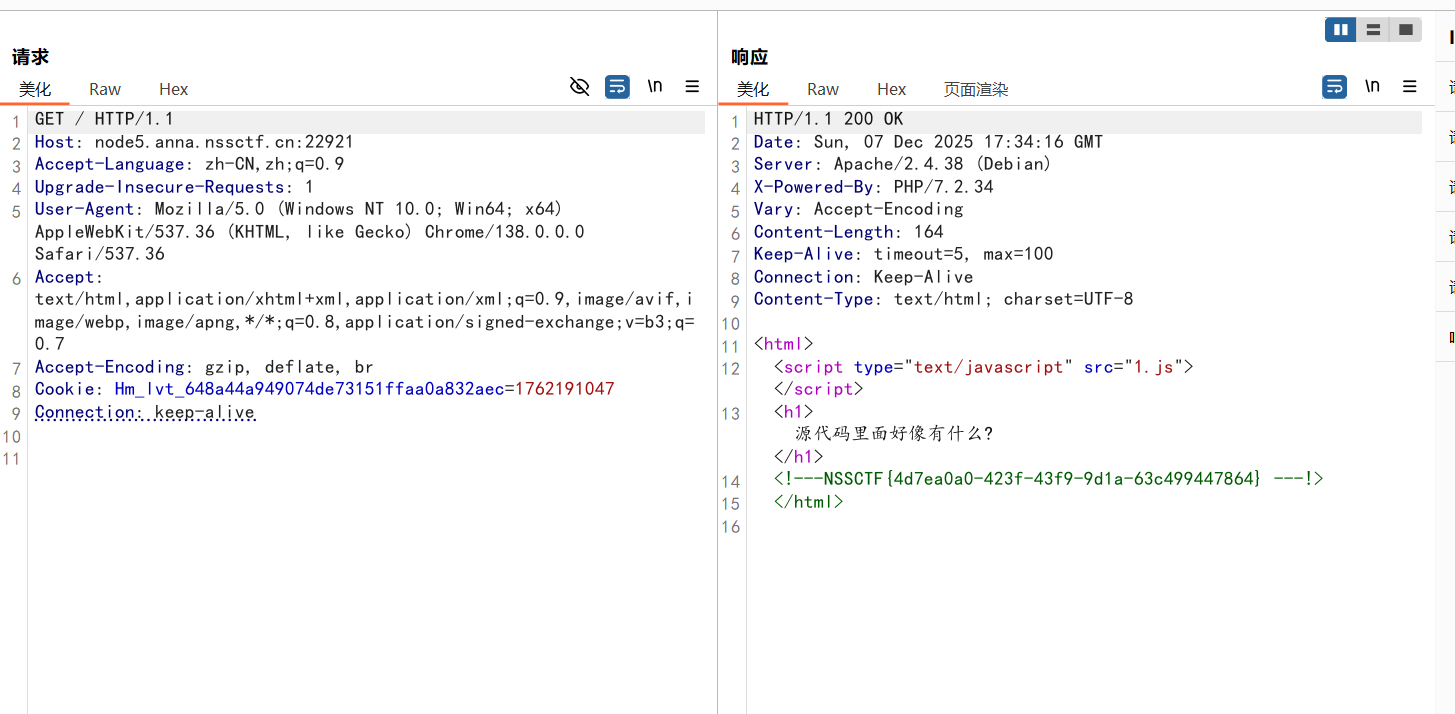The width and height of the screenshot is (1455, 714).
Task: Click the Cookie header line in the request
Action: coord(324,389)
